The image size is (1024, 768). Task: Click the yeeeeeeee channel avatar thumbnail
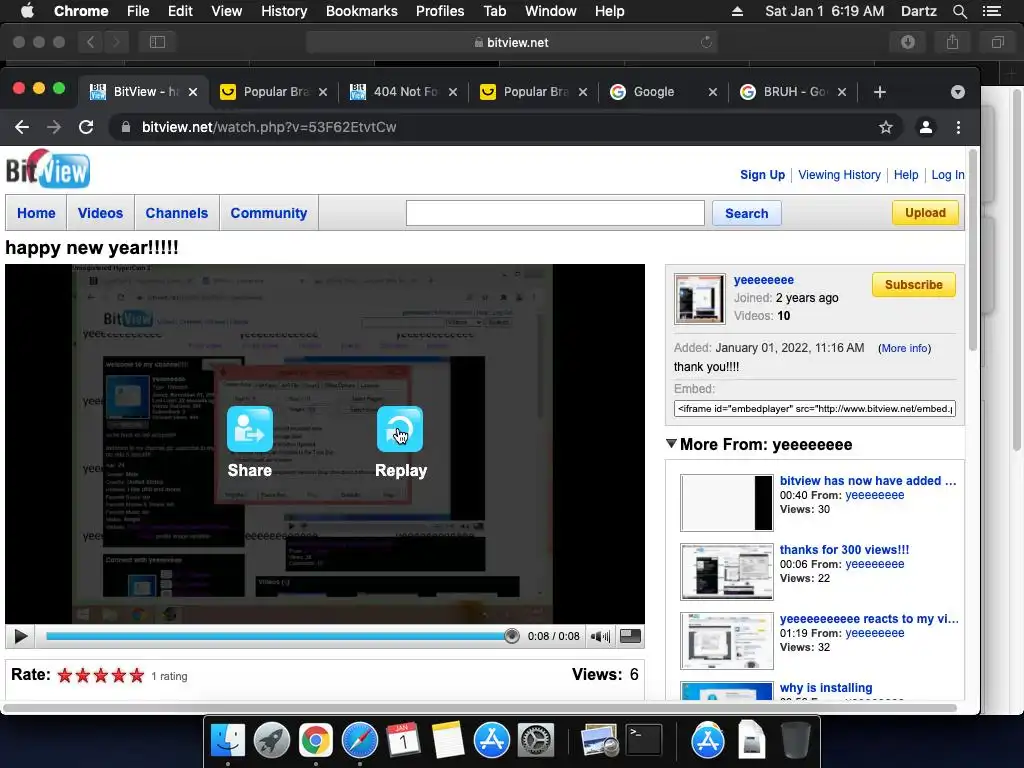tap(699, 298)
